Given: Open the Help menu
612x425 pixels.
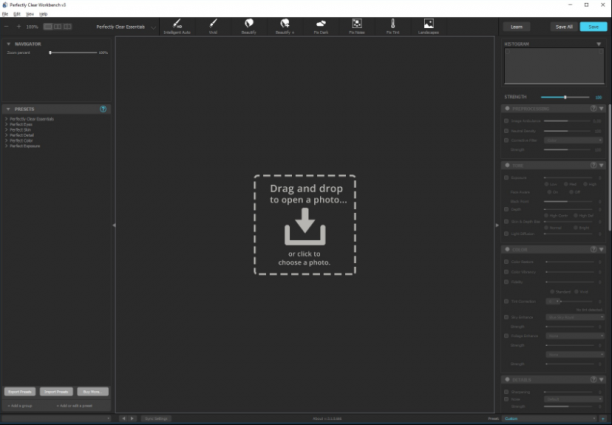Looking at the screenshot, I should (x=43, y=14).
